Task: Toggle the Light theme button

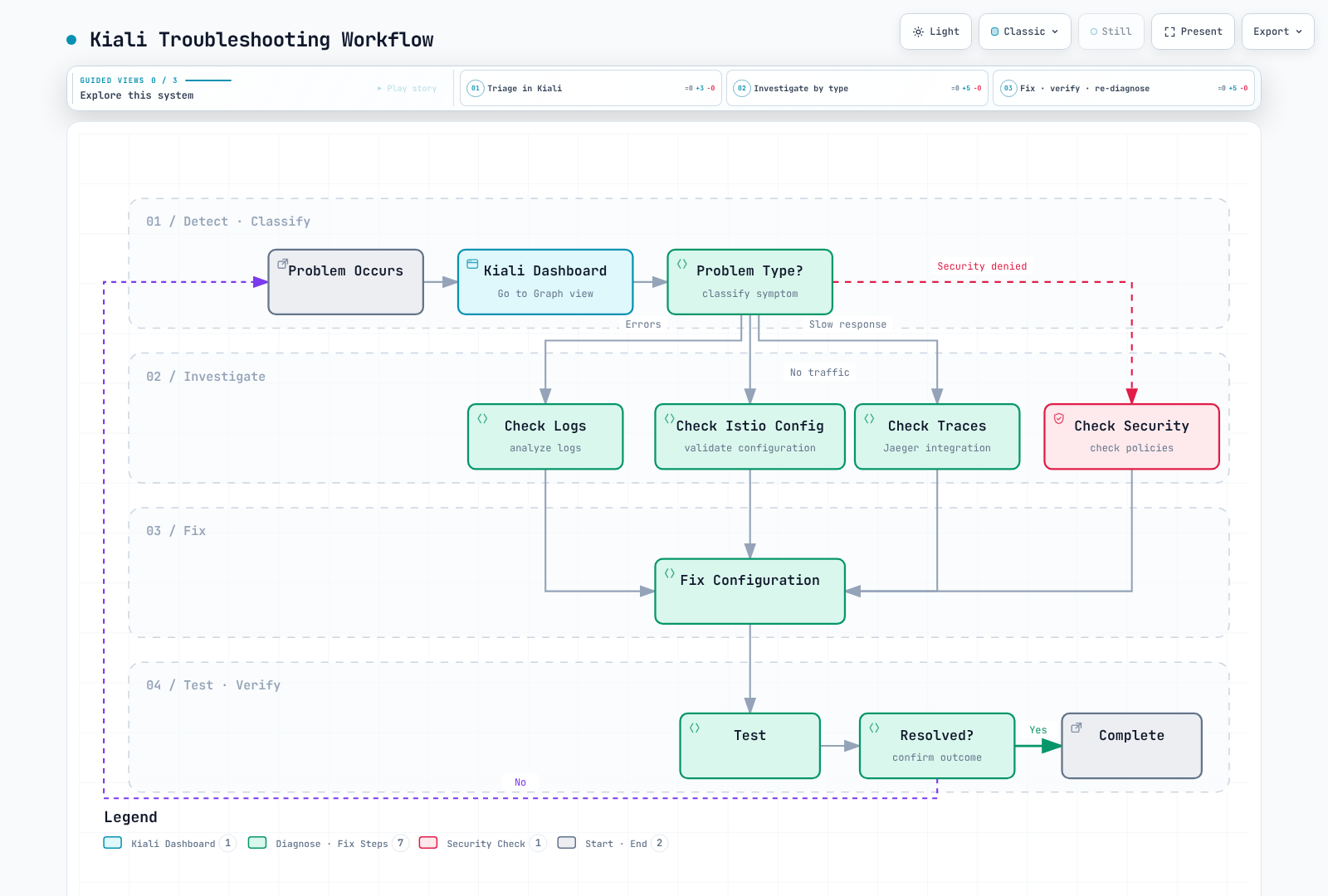Action: coord(935,32)
